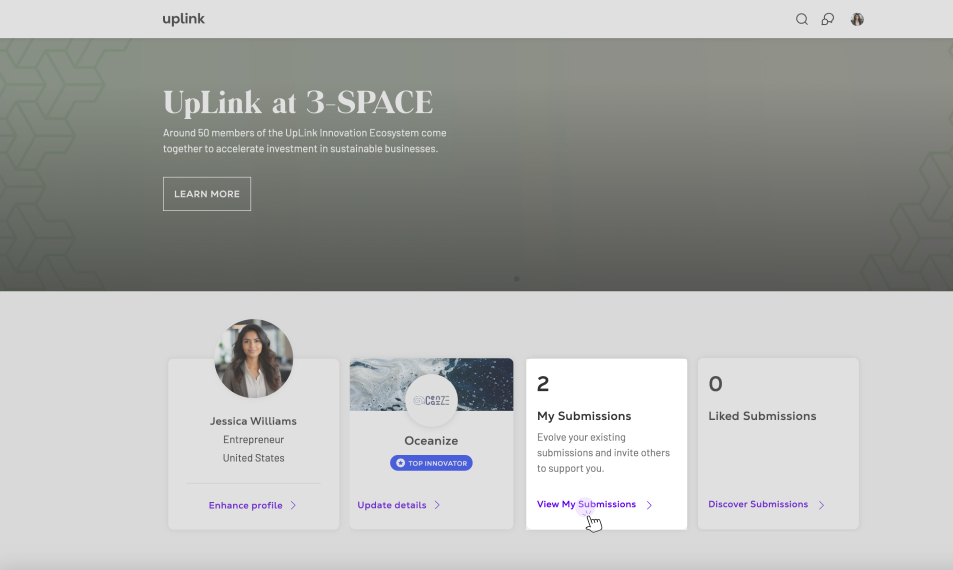Click the chevron after View My Submissions
This screenshot has width=953, height=570.
click(x=649, y=505)
